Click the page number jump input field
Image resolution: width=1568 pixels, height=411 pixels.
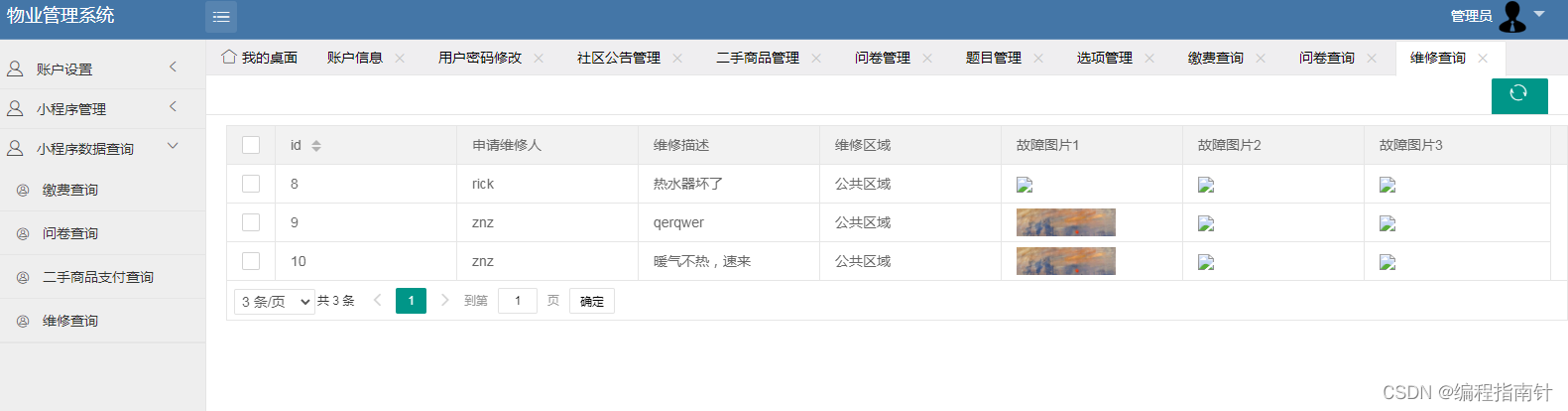point(518,301)
